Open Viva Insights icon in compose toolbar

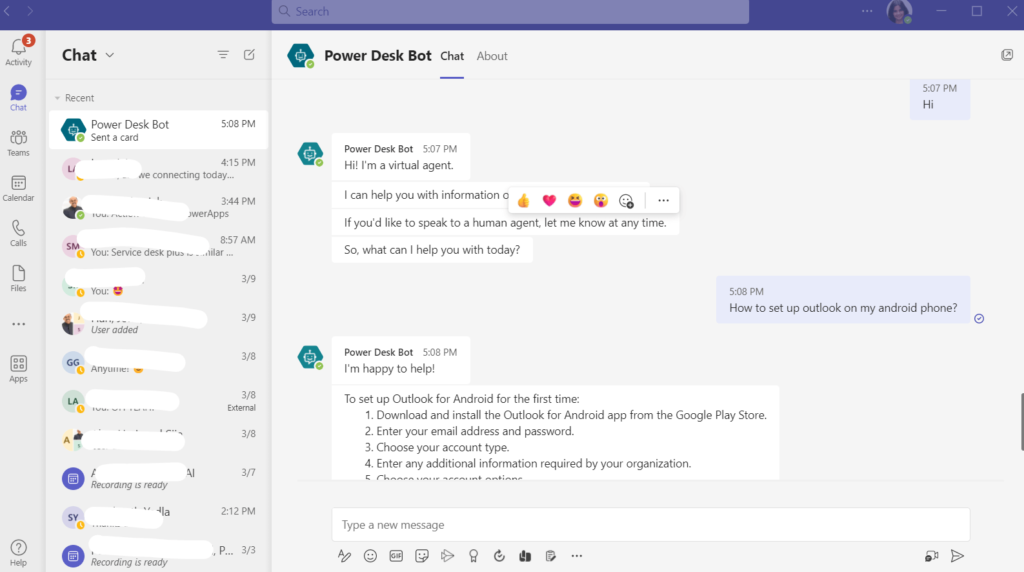tap(525, 556)
